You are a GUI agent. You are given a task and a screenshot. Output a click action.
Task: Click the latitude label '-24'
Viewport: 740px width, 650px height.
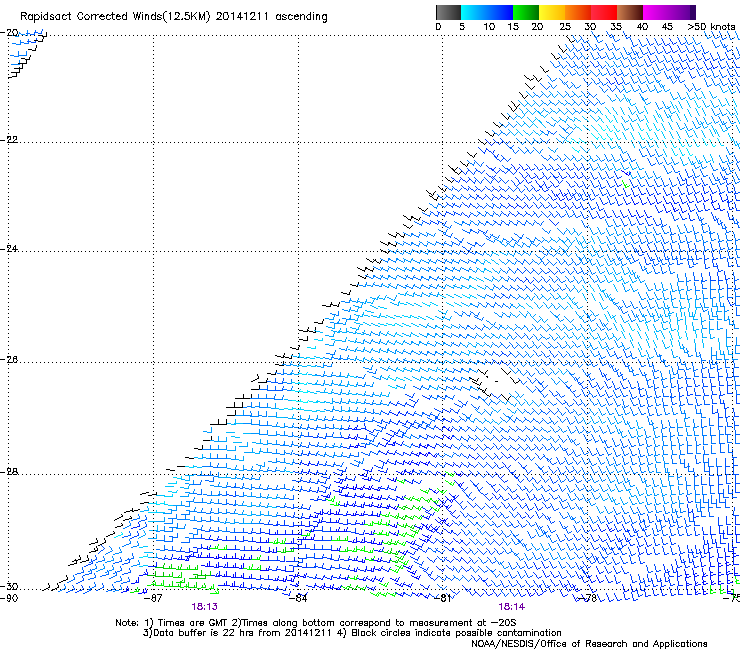pos(9,249)
